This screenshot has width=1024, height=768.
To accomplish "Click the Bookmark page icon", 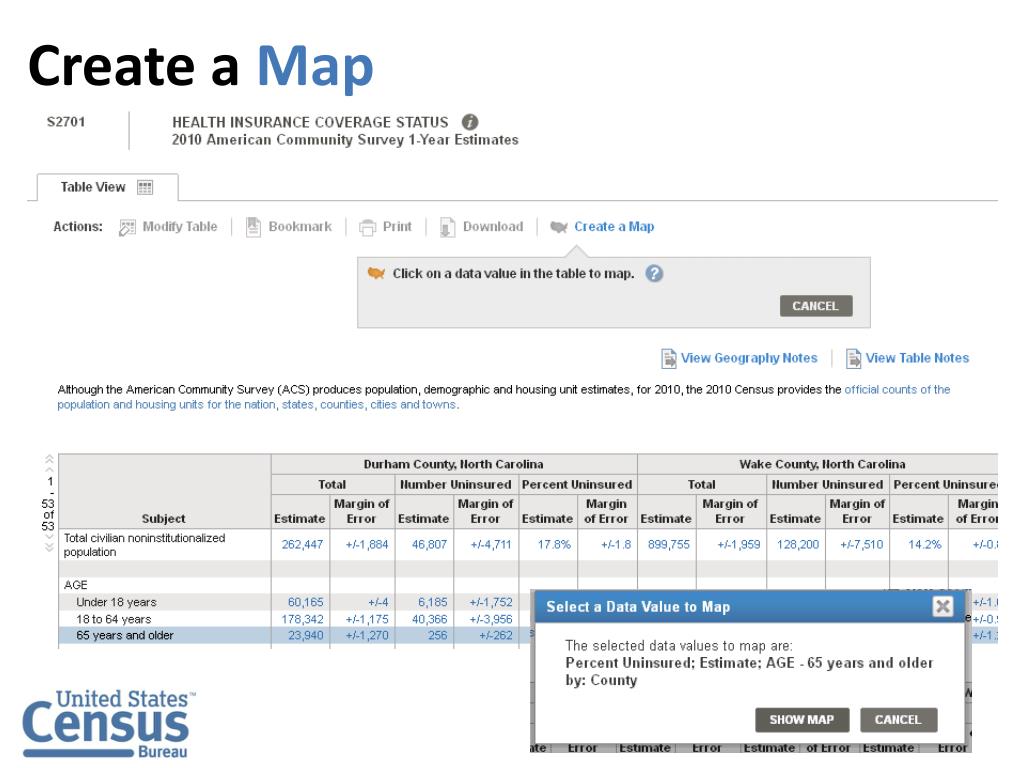I will tap(254, 227).
